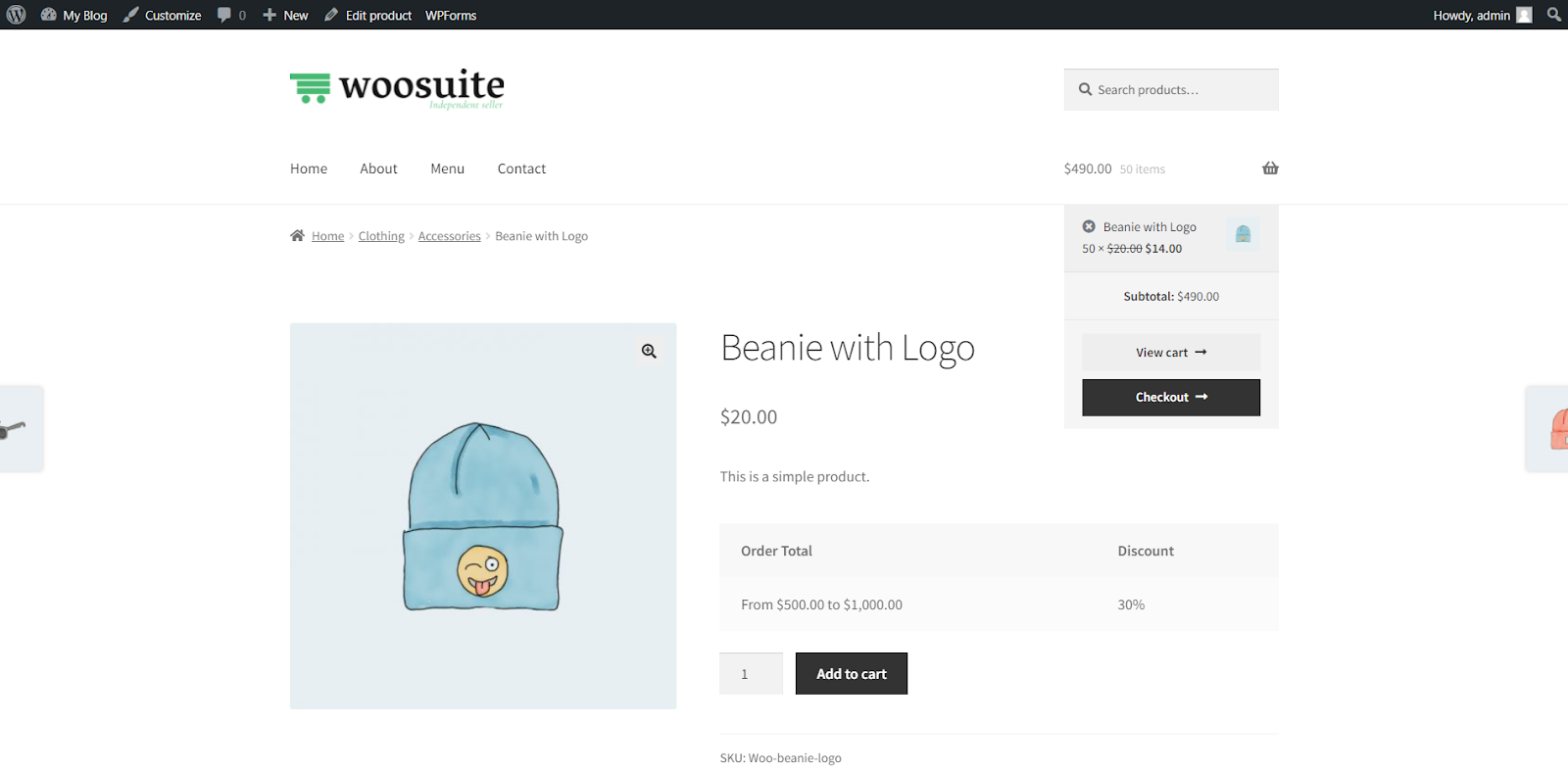Screen dimensions: 1568x773
Task: Click the Add to cart button
Action: pyautogui.click(x=852, y=674)
